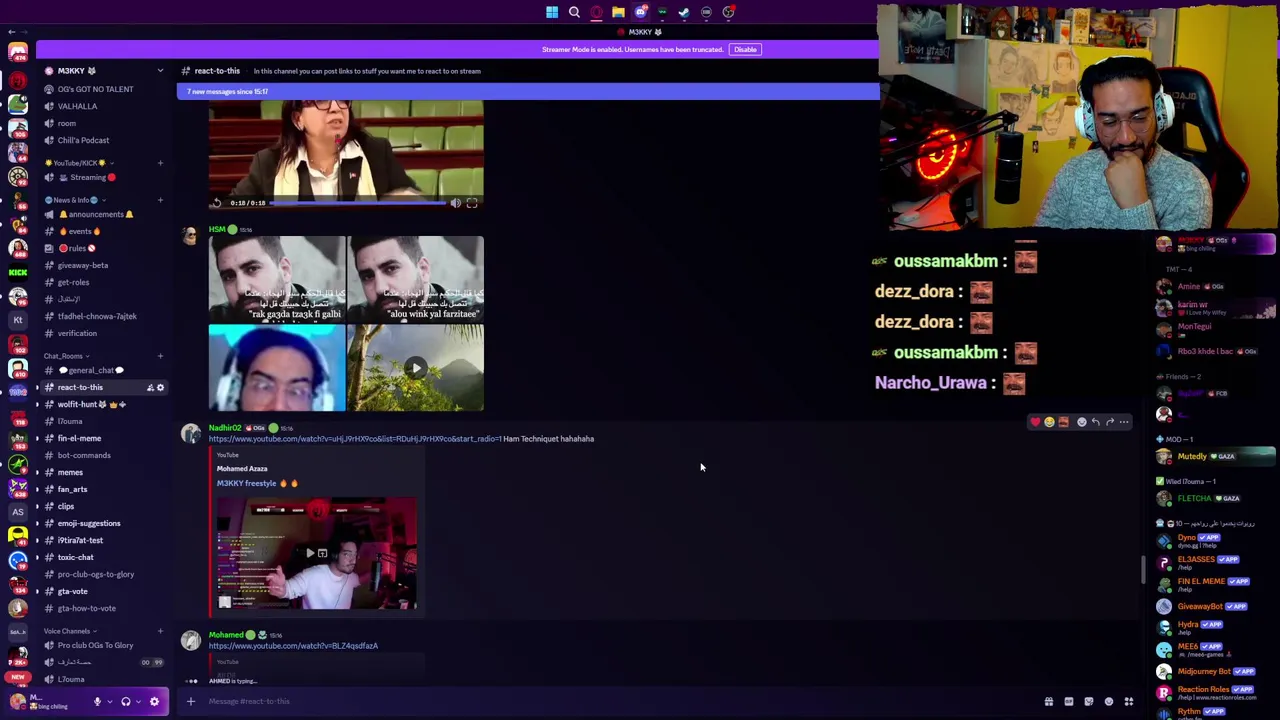
Task: Open more message options ellipsis
Action: (x=1124, y=422)
